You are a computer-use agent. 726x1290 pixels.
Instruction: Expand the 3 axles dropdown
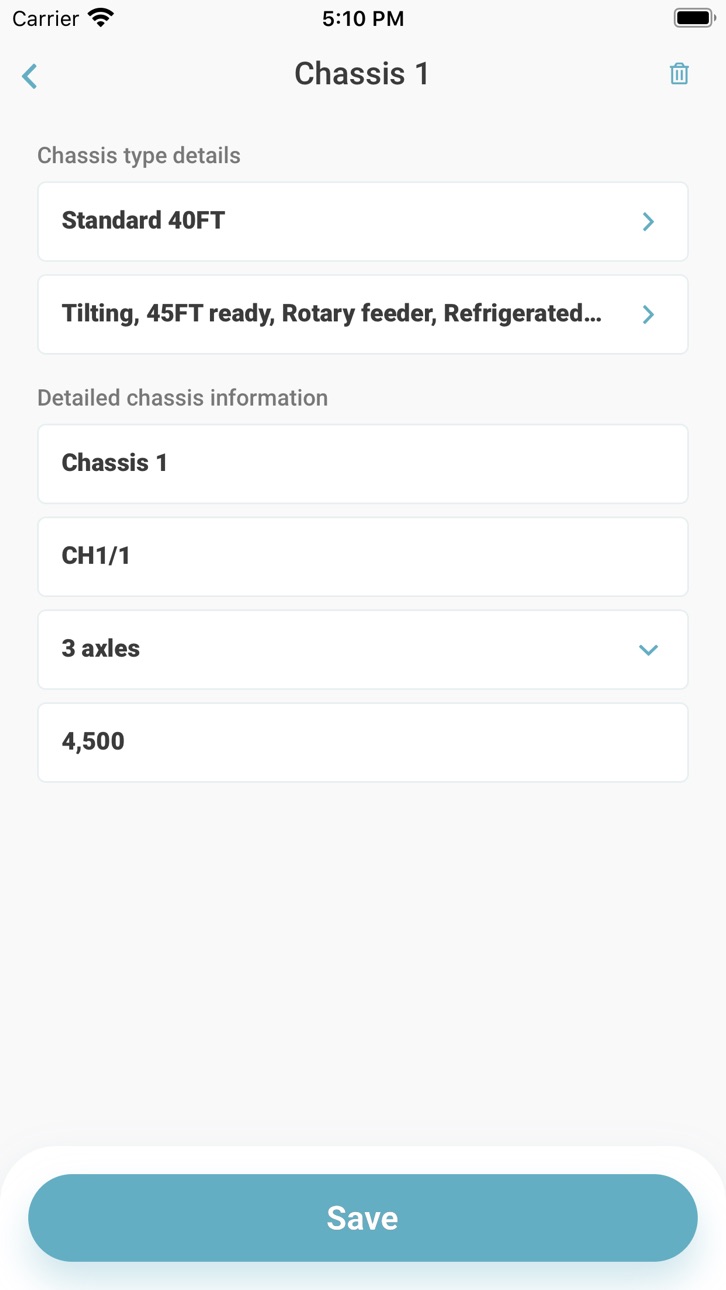click(x=363, y=650)
